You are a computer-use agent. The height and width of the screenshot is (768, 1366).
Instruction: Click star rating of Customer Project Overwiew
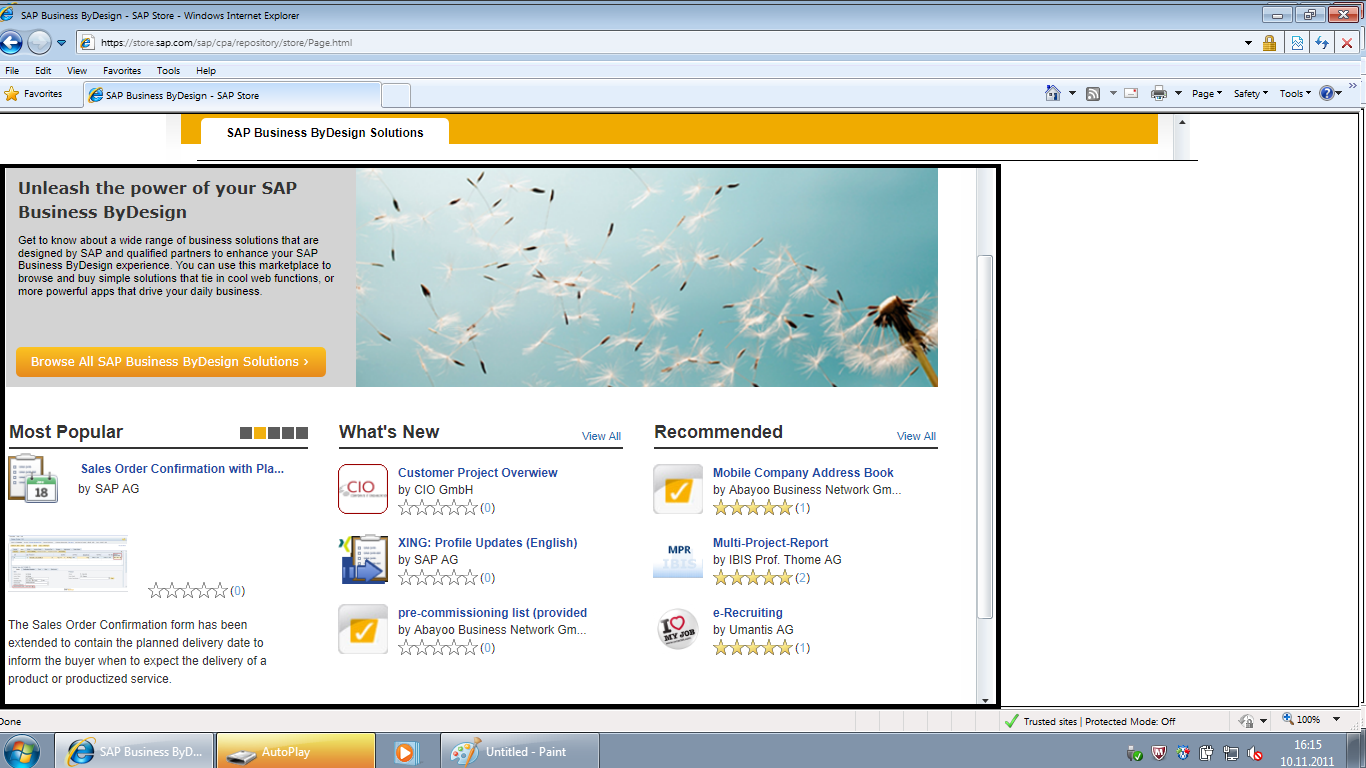438,508
